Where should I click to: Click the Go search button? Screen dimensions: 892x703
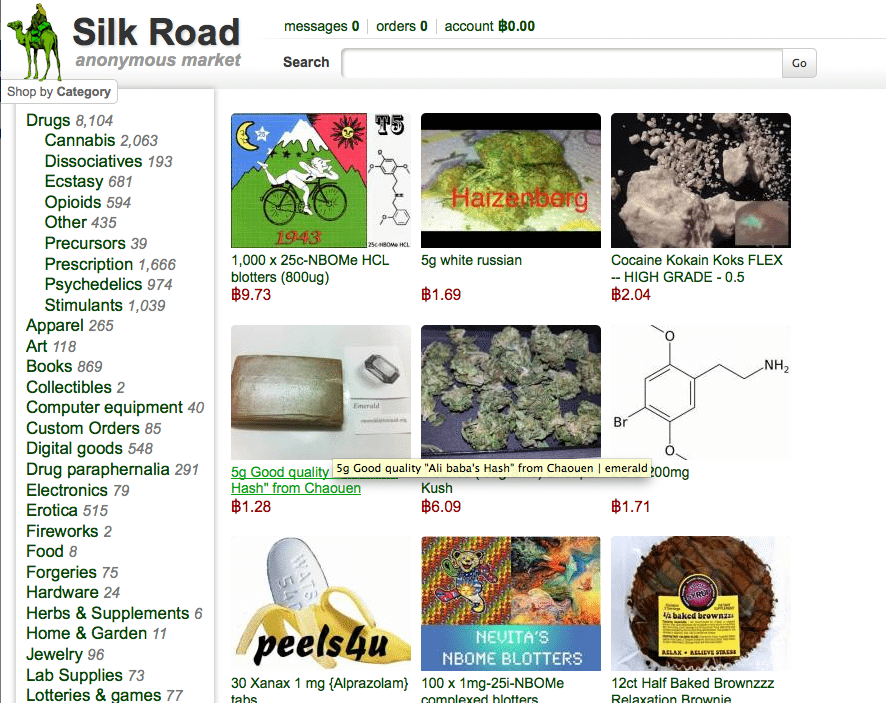(799, 63)
